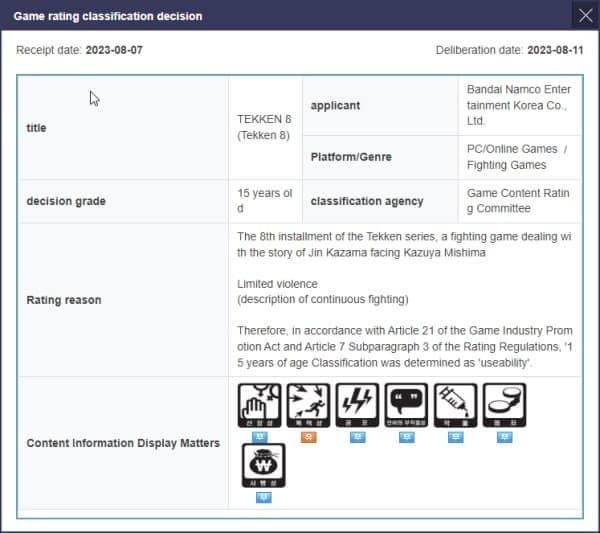Click the orange badge under violence icon

pos(308,437)
